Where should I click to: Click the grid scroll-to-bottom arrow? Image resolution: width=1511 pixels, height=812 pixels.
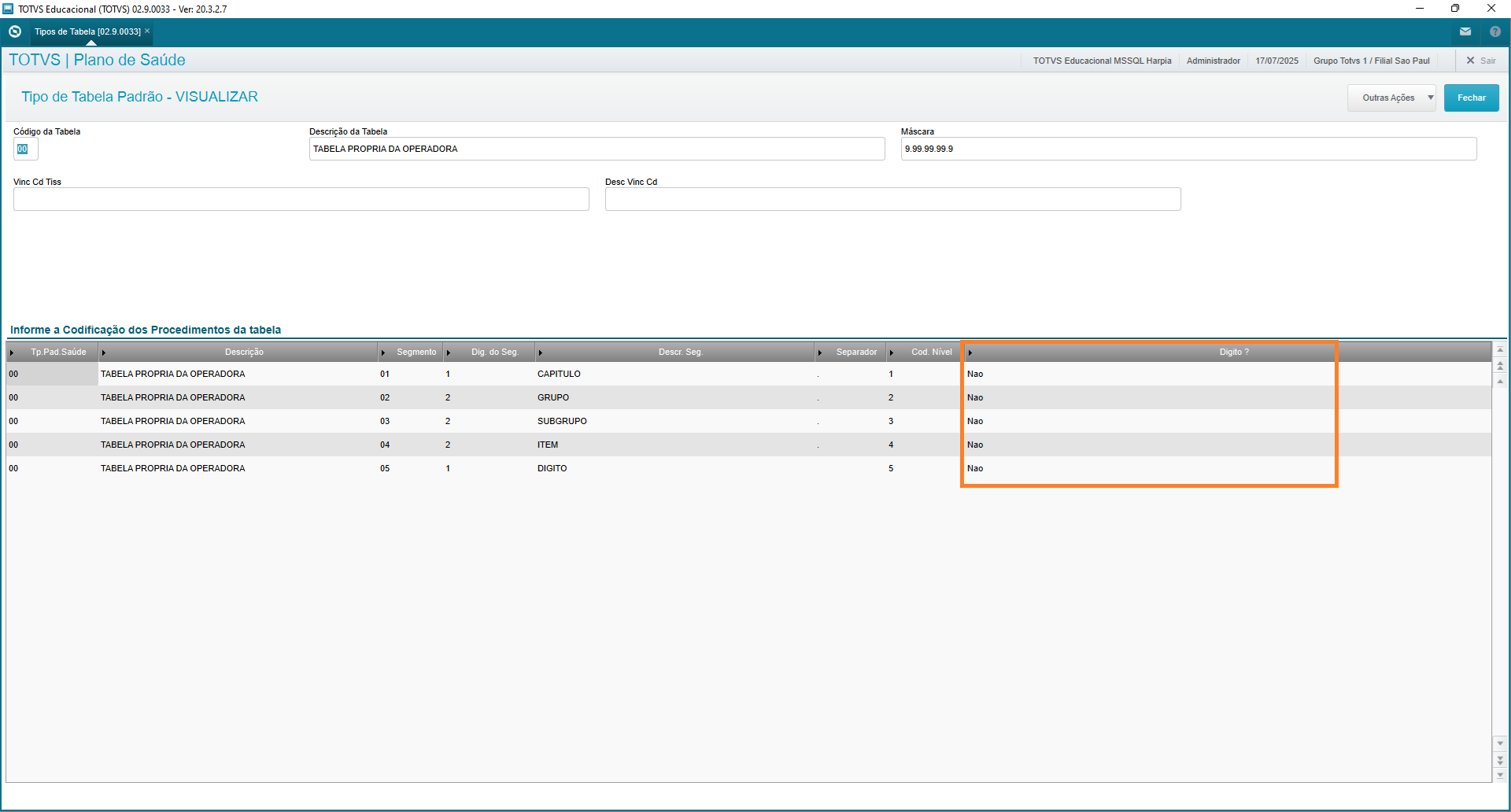(1500, 776)
